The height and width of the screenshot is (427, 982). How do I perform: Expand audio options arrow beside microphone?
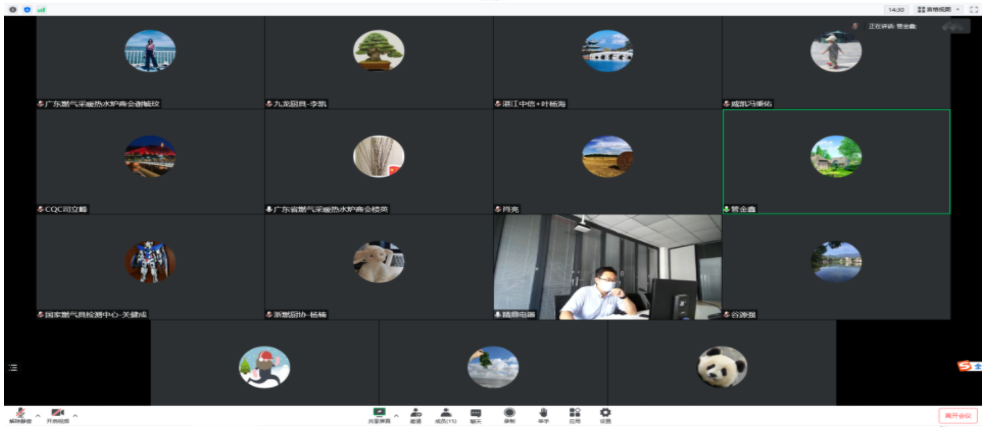tap(38, 414)
